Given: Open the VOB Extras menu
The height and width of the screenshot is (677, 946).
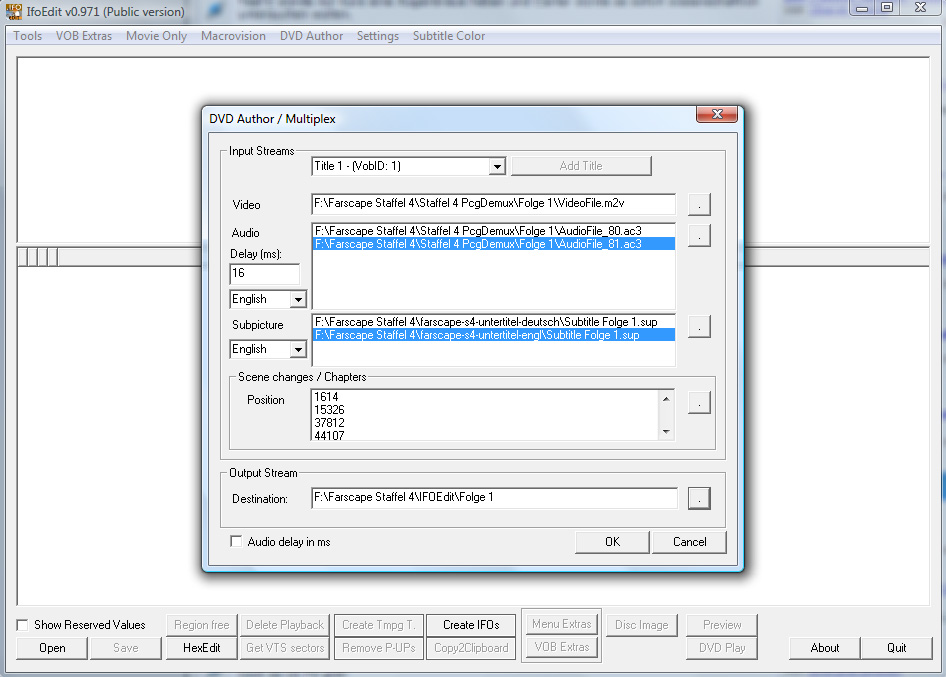Looking at the screenshot, I should tap(84, 36).
